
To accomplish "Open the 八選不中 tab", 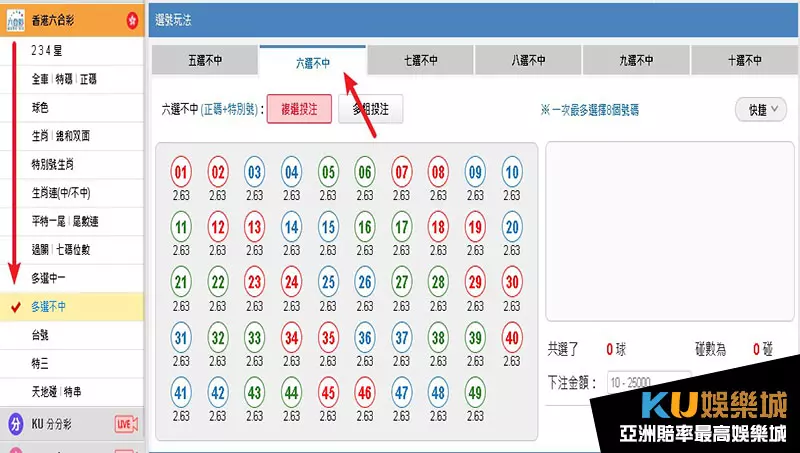I will pyautogui.click(x=528, y=61).
